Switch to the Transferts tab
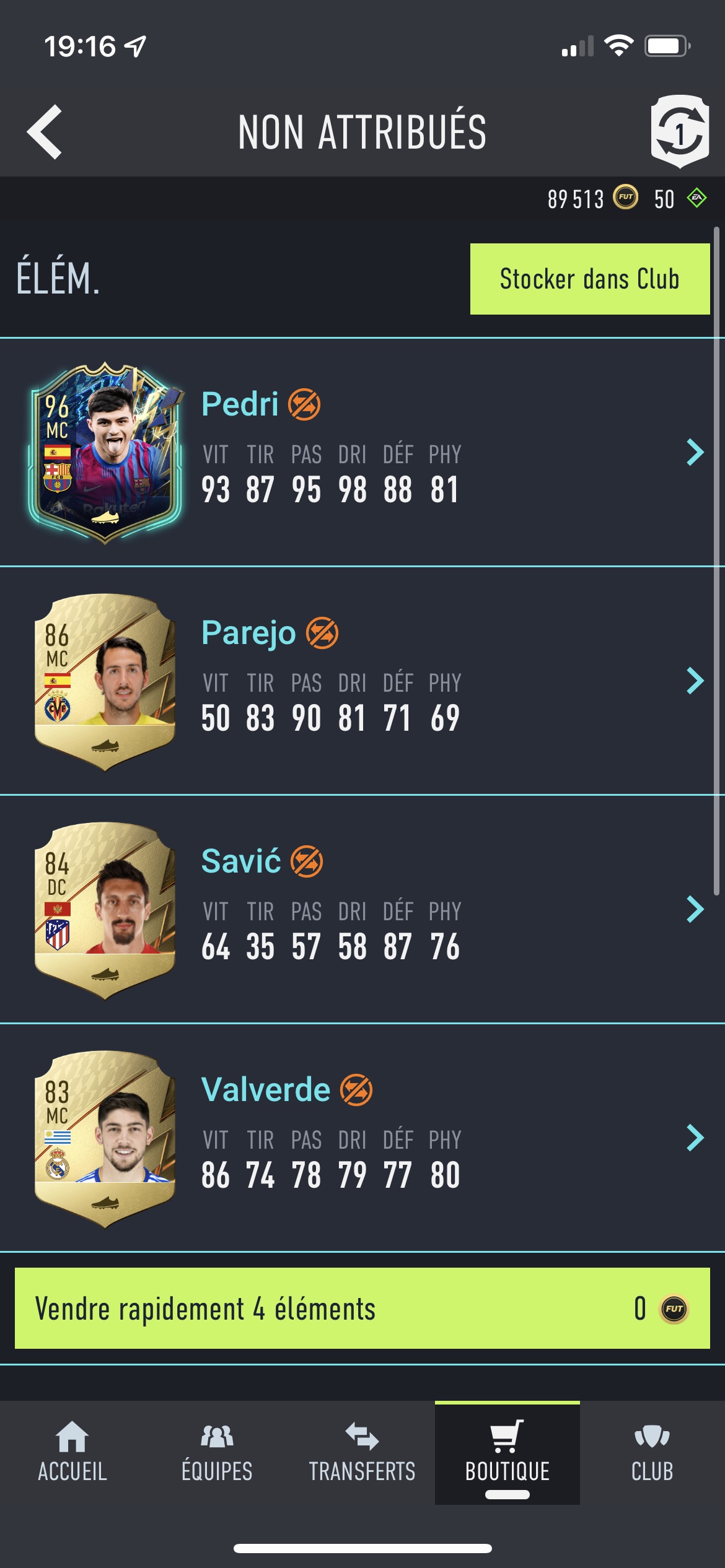Image resolution: width=725 pixels, height=1568 pixels. 362,1452
